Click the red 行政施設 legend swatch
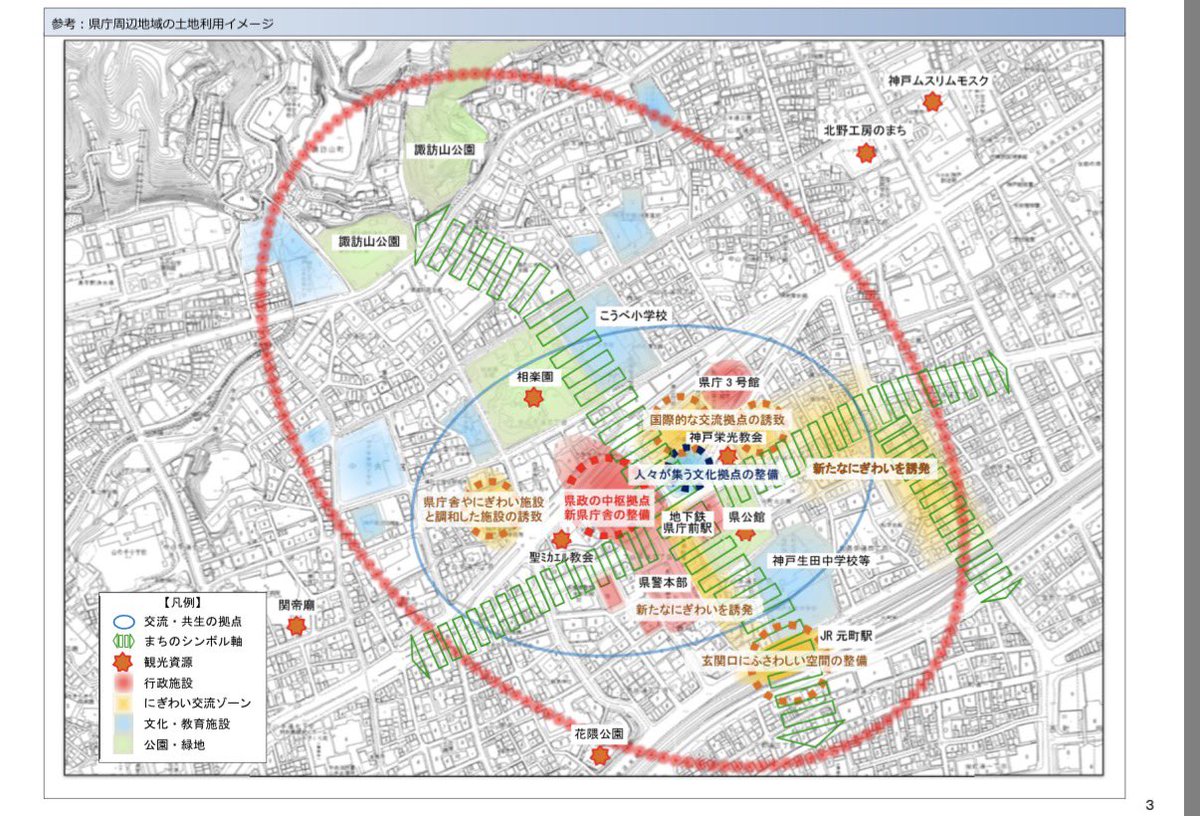Viewport: 1200px width, 816px height. (125, 683)
